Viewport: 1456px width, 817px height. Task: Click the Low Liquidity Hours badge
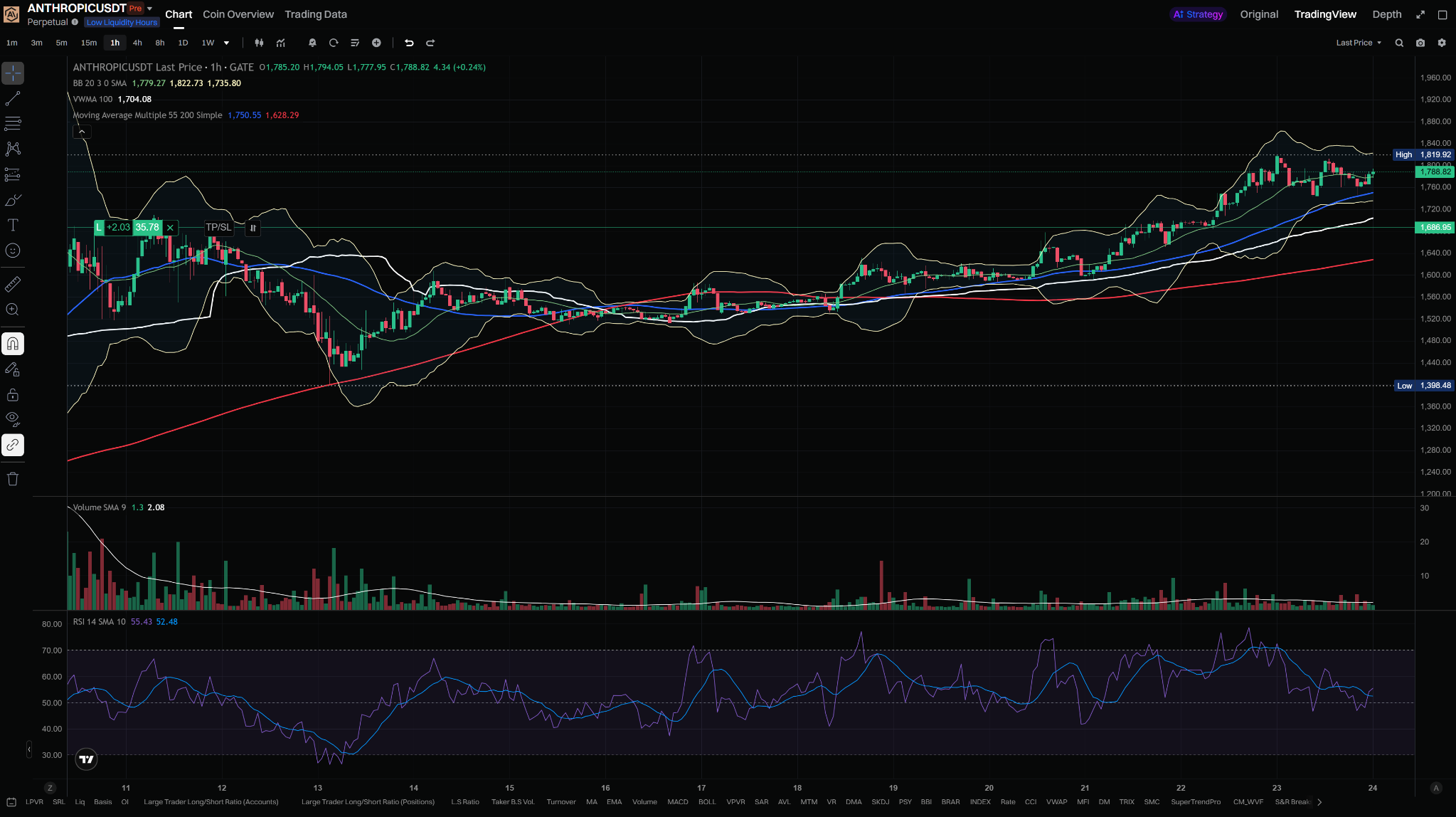point(122,22)
